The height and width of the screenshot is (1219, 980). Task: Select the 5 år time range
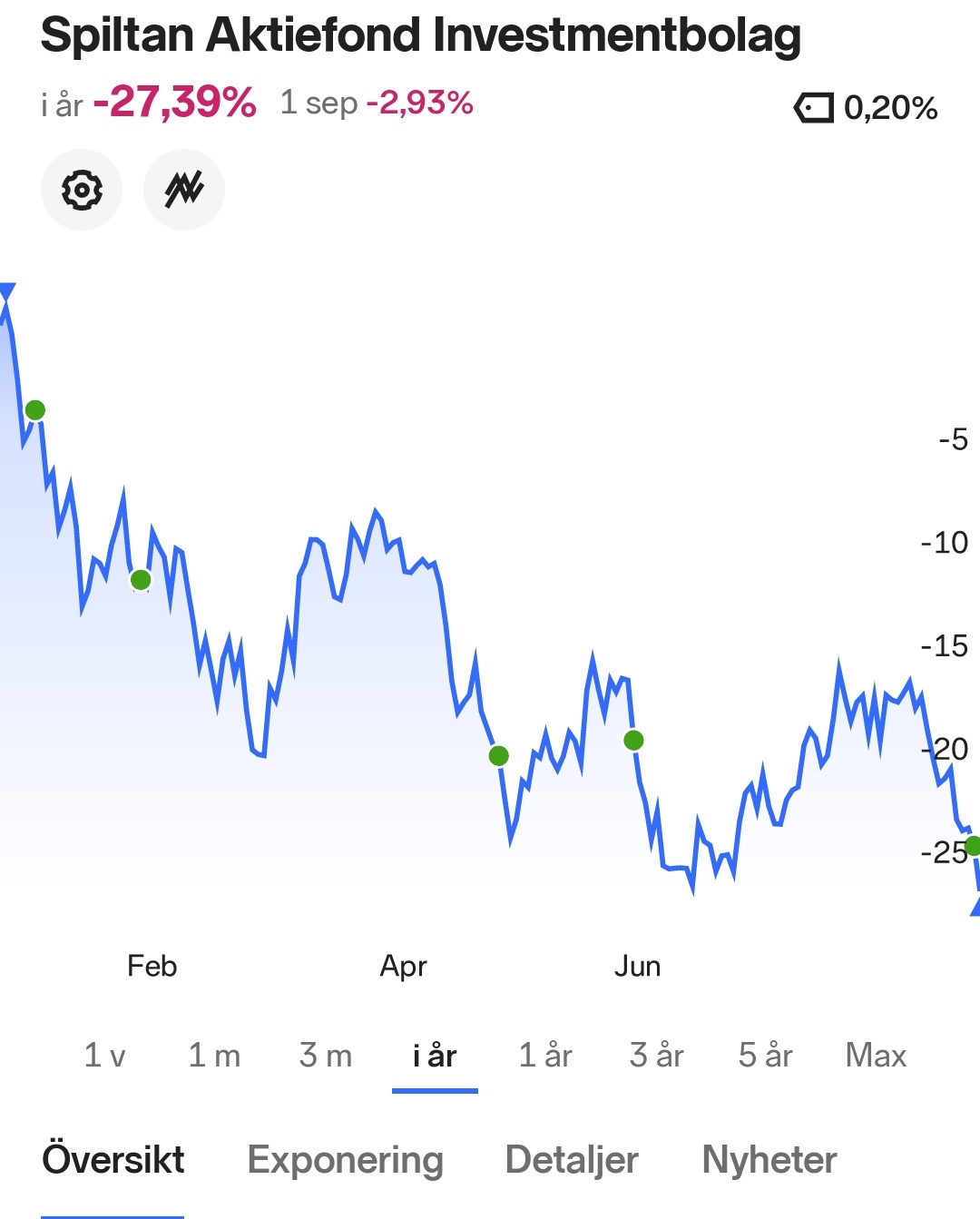(766, 1056)
